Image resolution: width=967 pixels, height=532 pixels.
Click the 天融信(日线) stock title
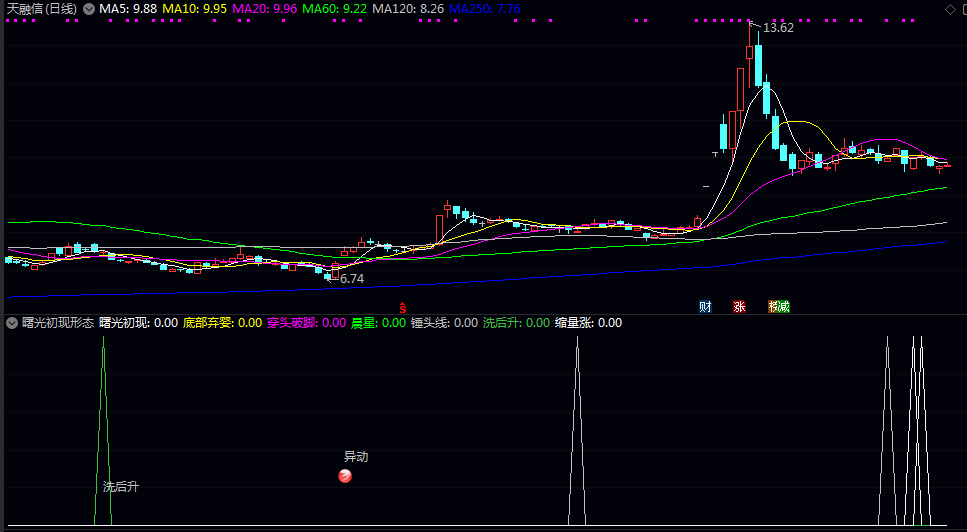point(41,9)
